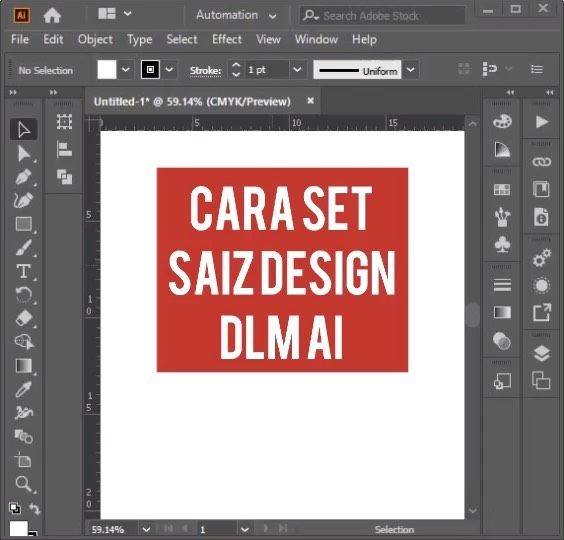This screenshot has width=564, height=540.
Task: Click the Stroke label link
Action: (x=205, y=71)
